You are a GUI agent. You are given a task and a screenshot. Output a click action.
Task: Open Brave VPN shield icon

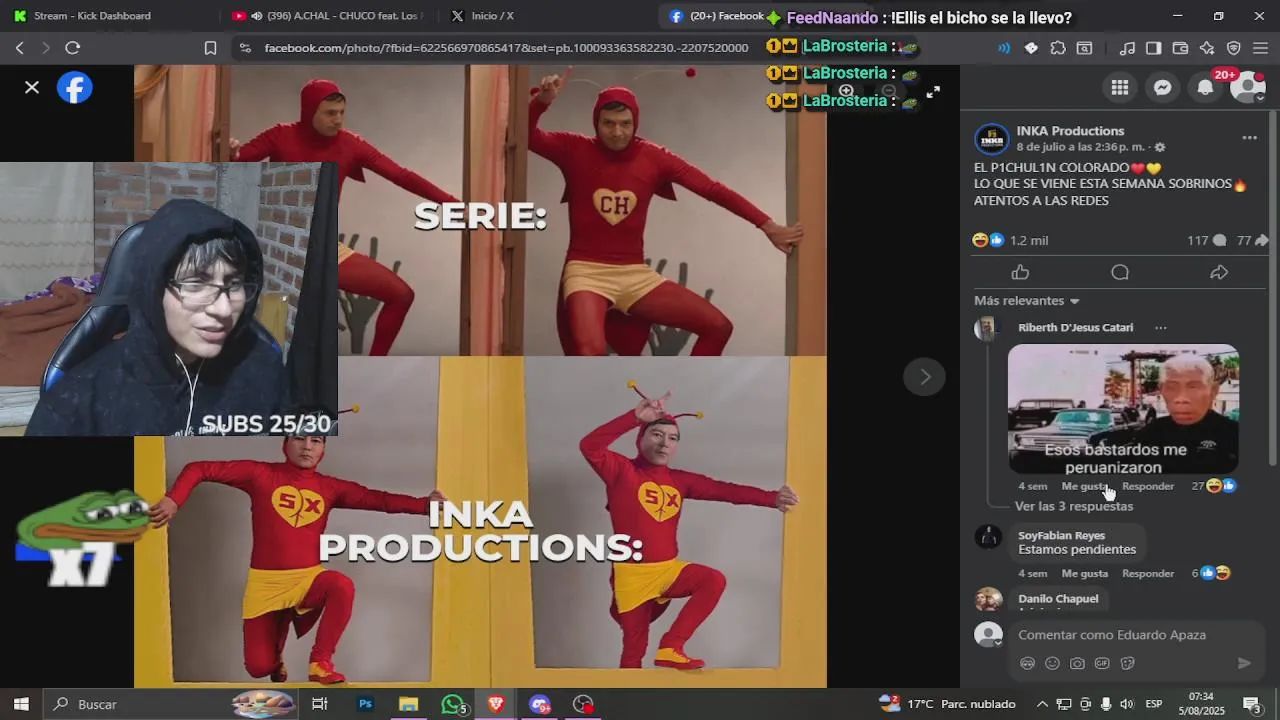pos(1234,48)
